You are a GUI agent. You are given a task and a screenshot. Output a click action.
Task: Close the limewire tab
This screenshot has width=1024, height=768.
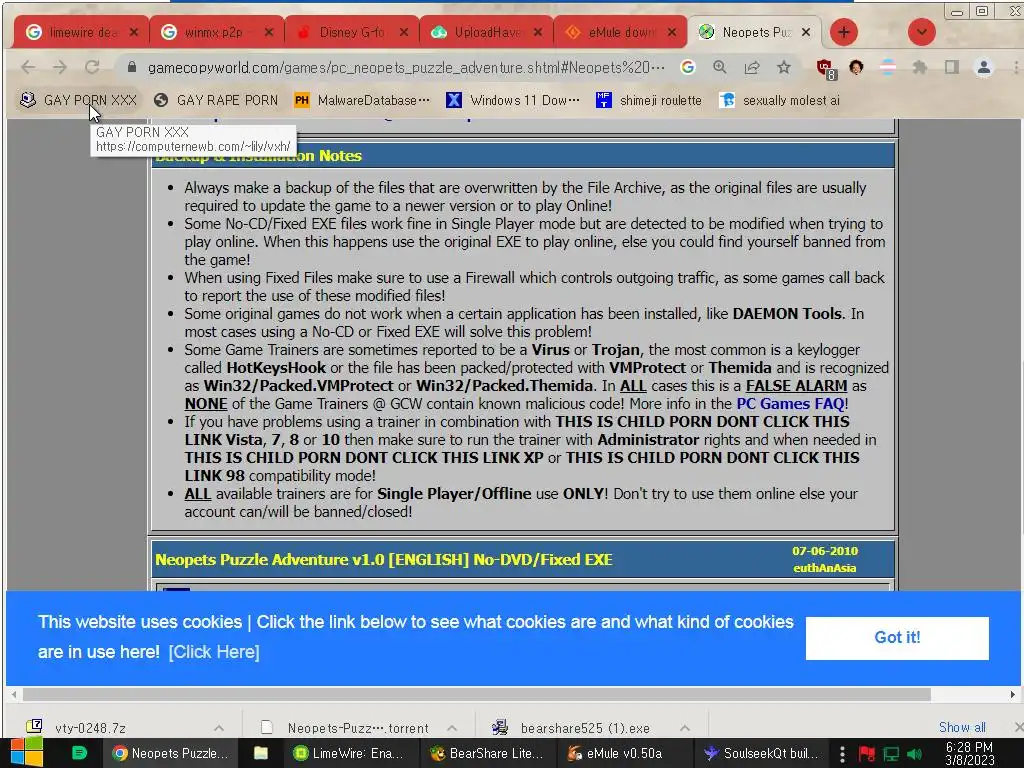134,32
